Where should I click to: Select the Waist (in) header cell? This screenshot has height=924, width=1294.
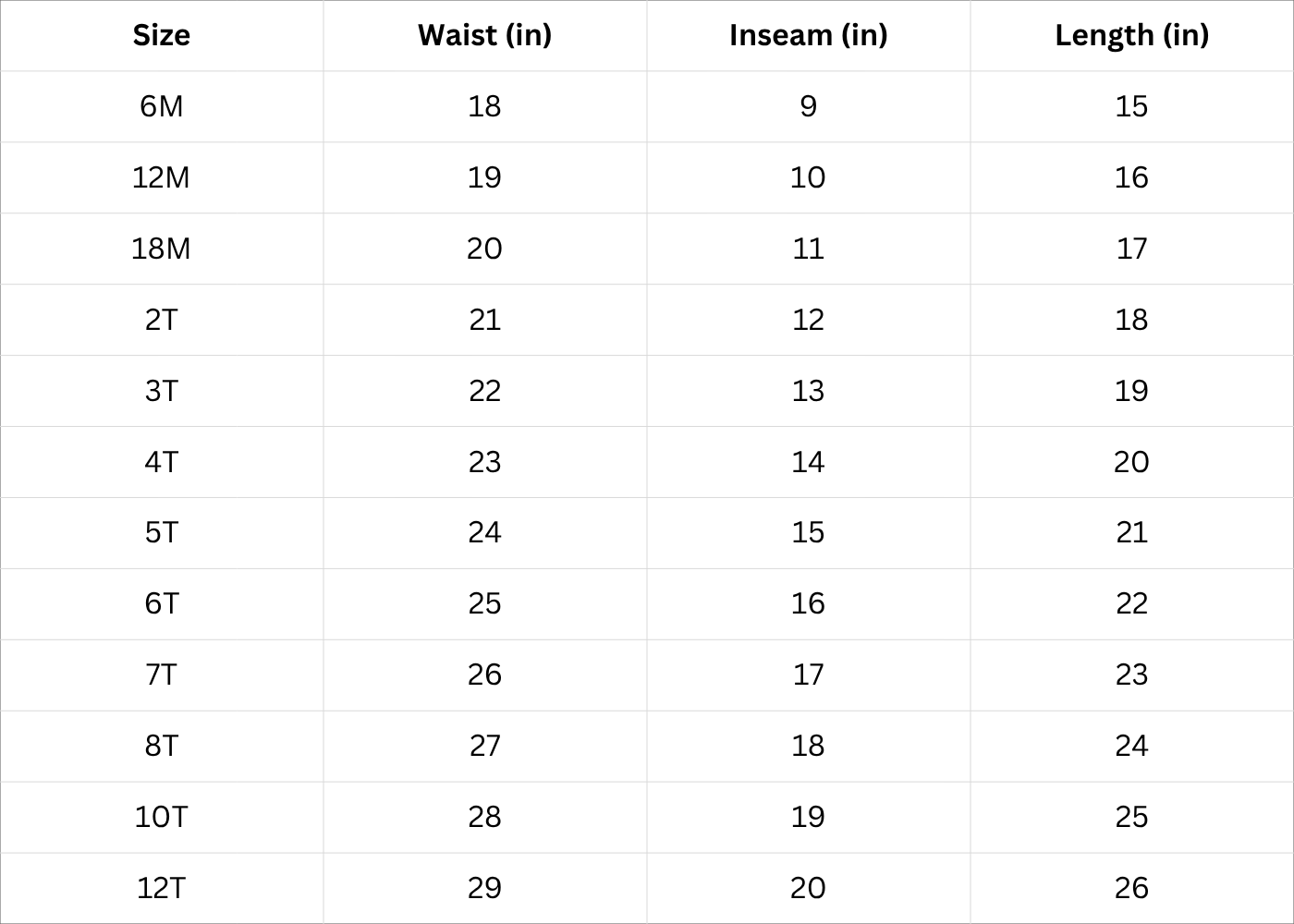click(x=484, y=35)
